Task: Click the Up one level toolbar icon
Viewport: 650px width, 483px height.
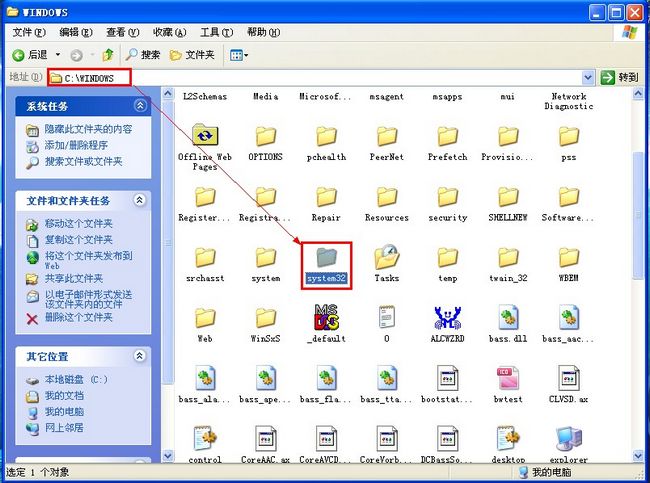Action: pyautogui.click(x=107, y=55)
